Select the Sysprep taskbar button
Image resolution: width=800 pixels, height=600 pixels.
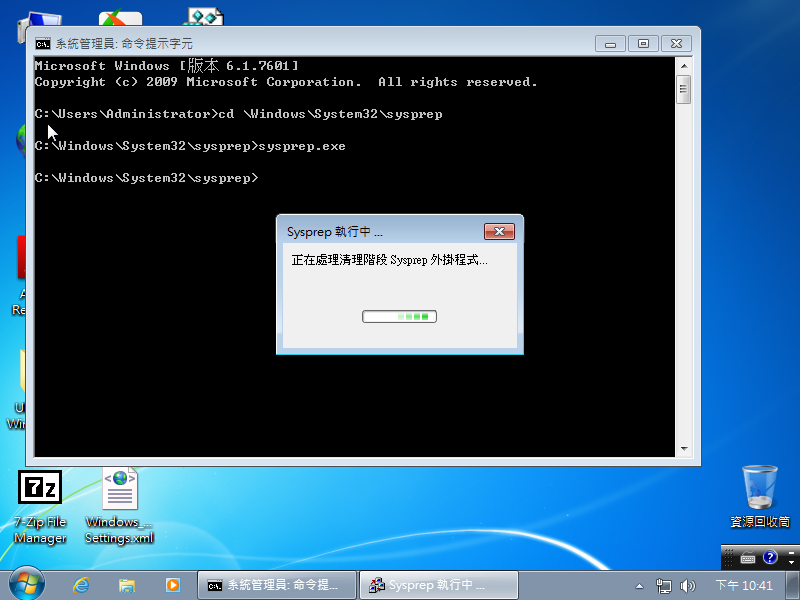[439, 585]
